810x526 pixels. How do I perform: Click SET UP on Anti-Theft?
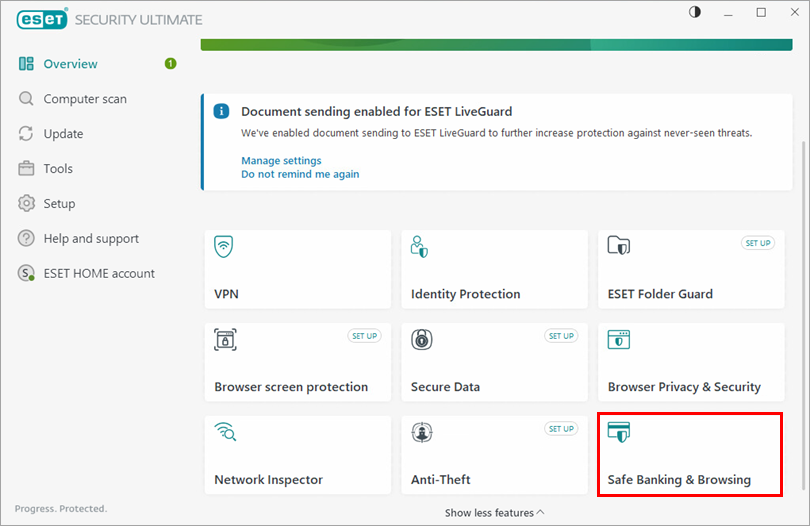pos(561,429)
